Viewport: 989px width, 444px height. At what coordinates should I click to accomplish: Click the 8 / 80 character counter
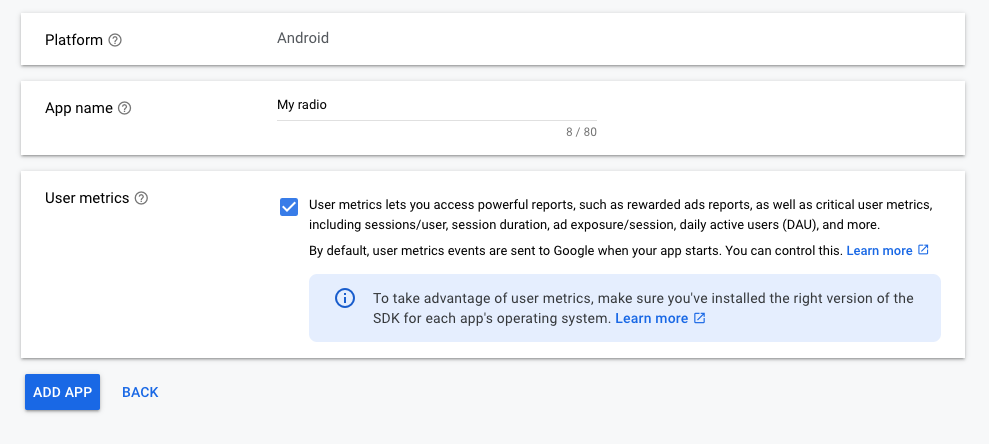[x=581, y=132]
